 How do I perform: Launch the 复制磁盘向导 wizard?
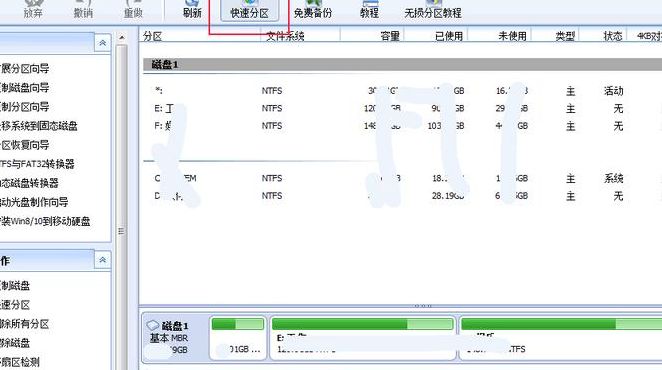pos(24,88)
